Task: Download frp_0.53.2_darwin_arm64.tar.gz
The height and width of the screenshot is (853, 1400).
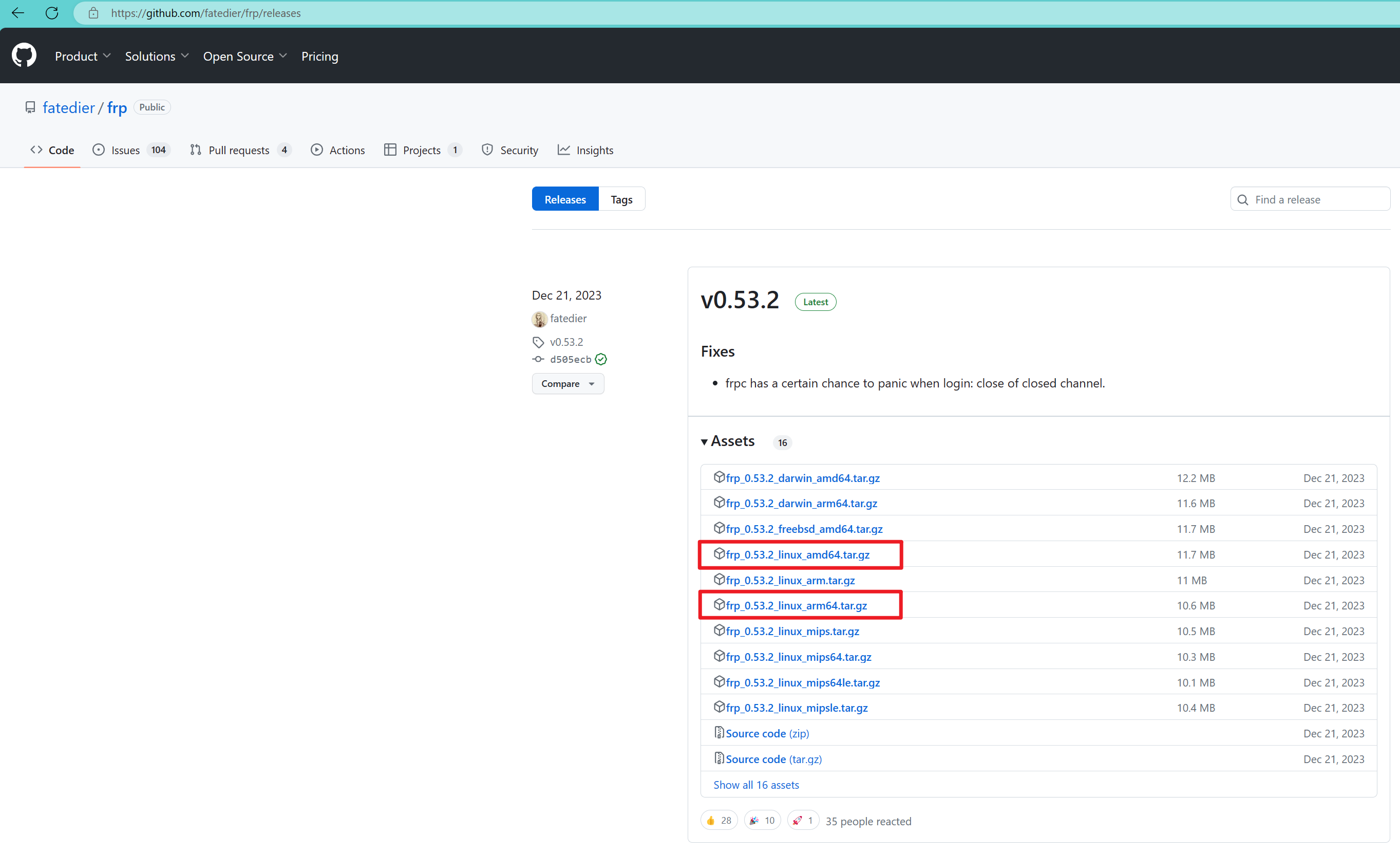Action: 802,503
